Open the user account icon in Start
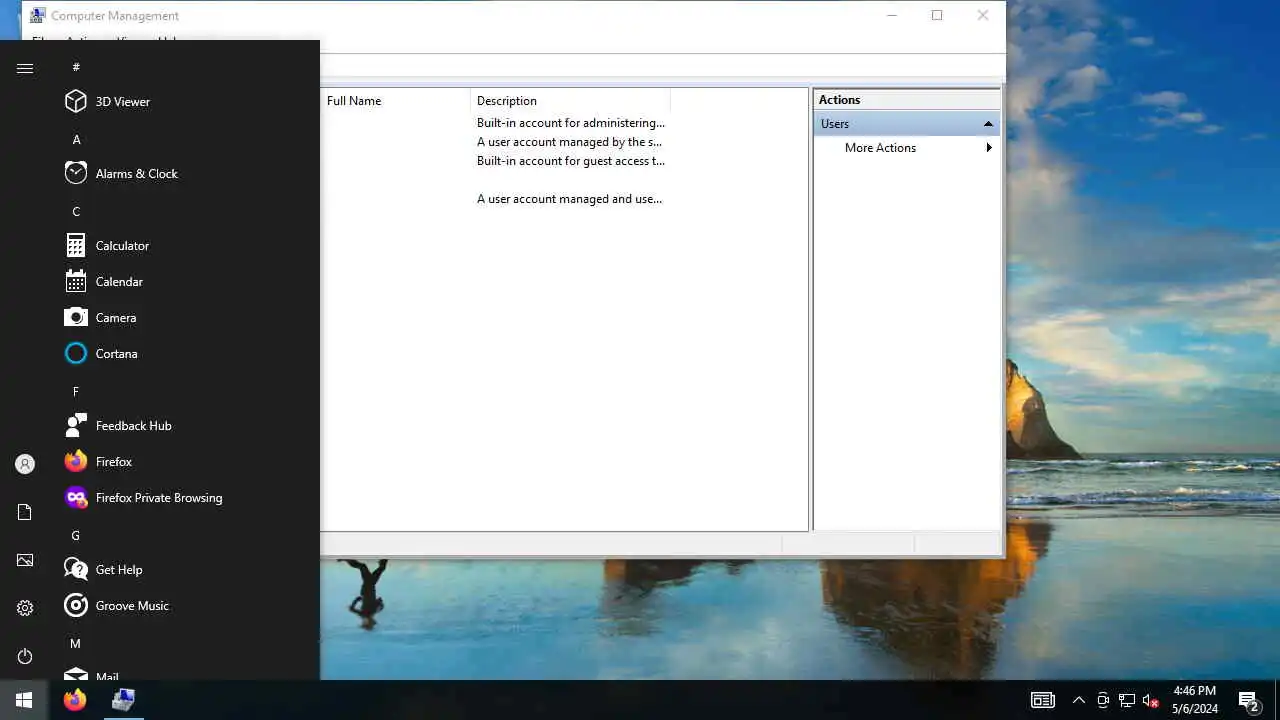Viewport: 1280px width, 720px height. pos(25,464)
